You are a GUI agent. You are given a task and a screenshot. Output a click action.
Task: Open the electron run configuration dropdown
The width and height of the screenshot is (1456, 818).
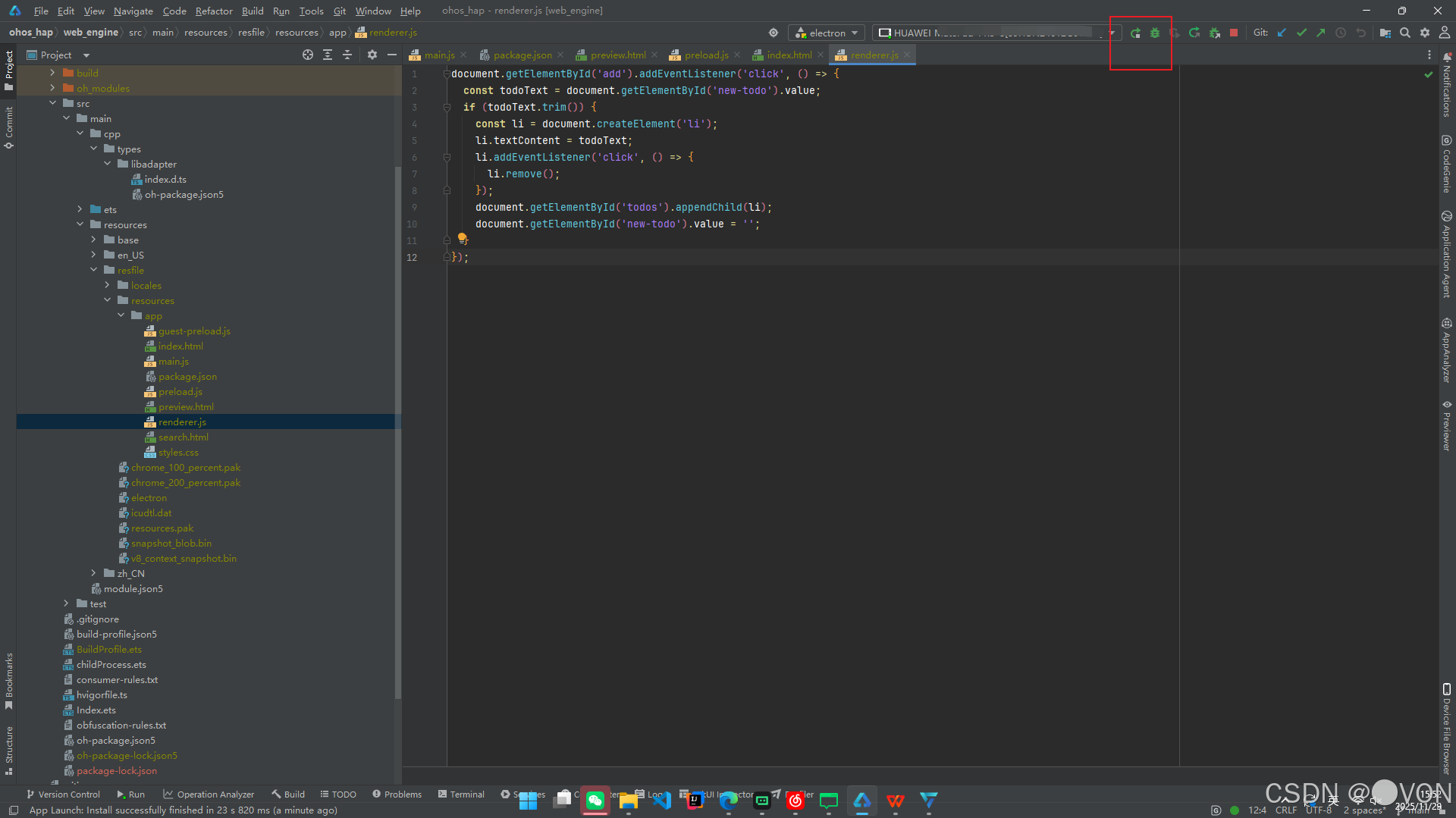coord(827,33)
